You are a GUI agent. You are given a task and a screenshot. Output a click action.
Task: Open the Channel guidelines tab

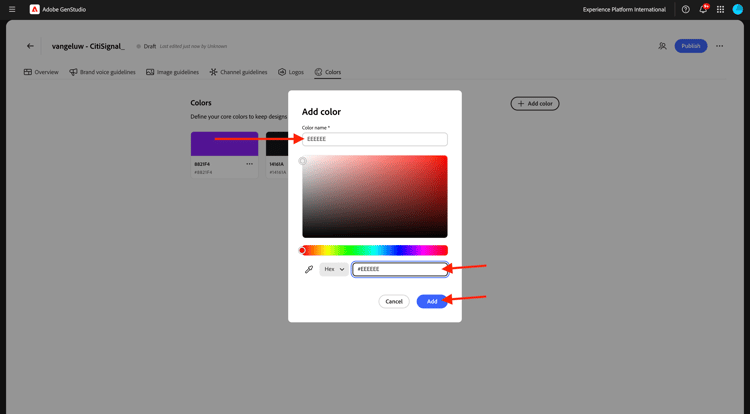[x=238, y=72]
